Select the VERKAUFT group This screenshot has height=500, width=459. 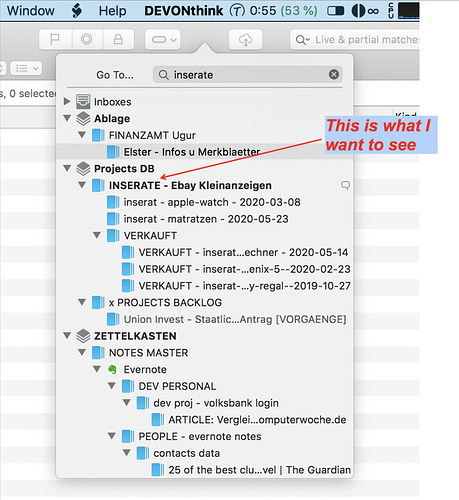[150, 235]
